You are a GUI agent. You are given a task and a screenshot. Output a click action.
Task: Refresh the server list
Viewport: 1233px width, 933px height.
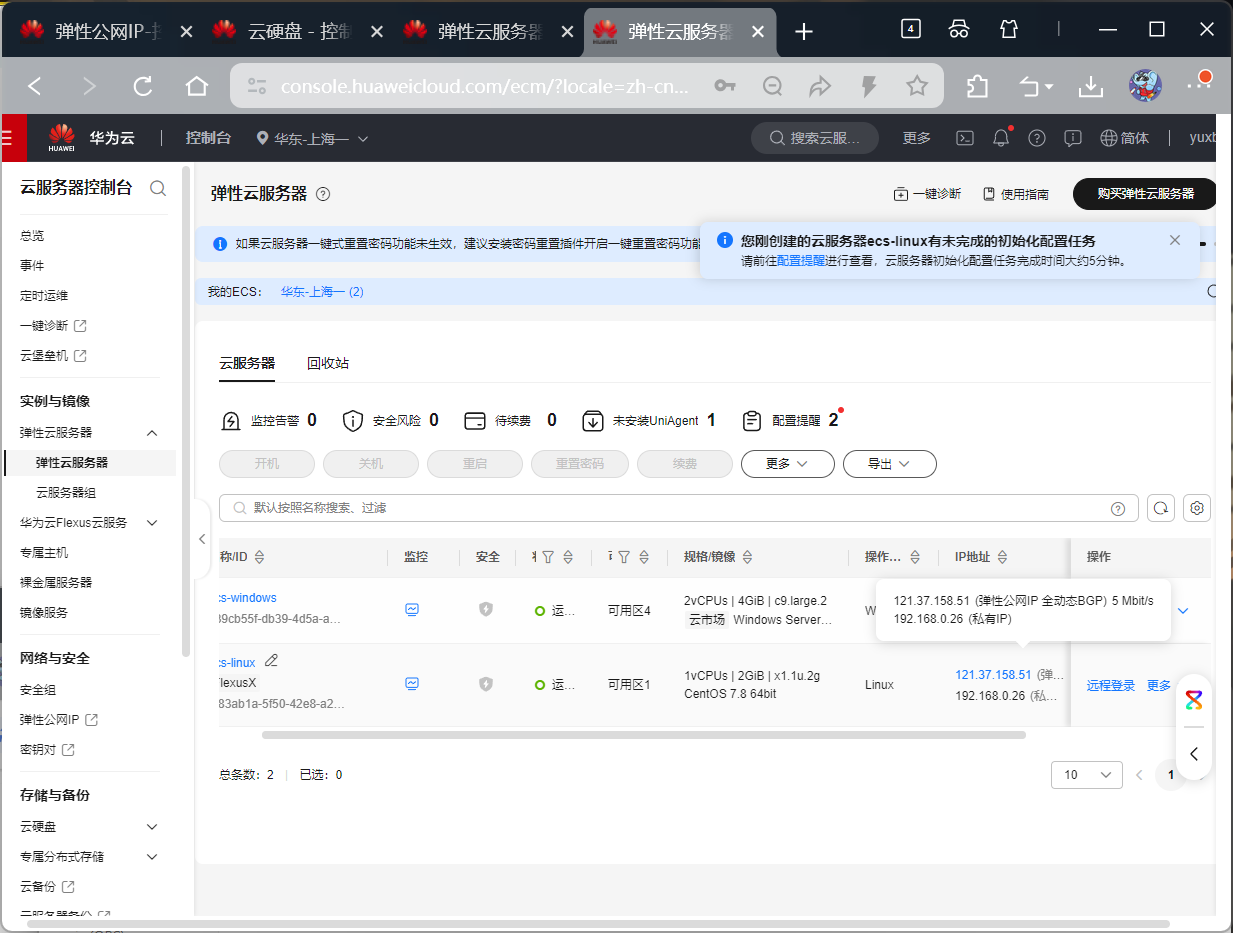(1161, 508)
